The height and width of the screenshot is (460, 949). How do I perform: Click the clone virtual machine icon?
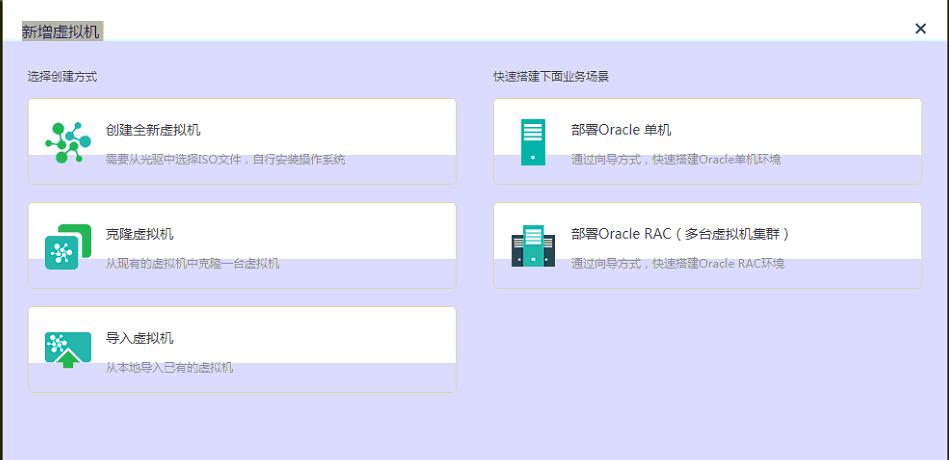(x=68, y=247)
